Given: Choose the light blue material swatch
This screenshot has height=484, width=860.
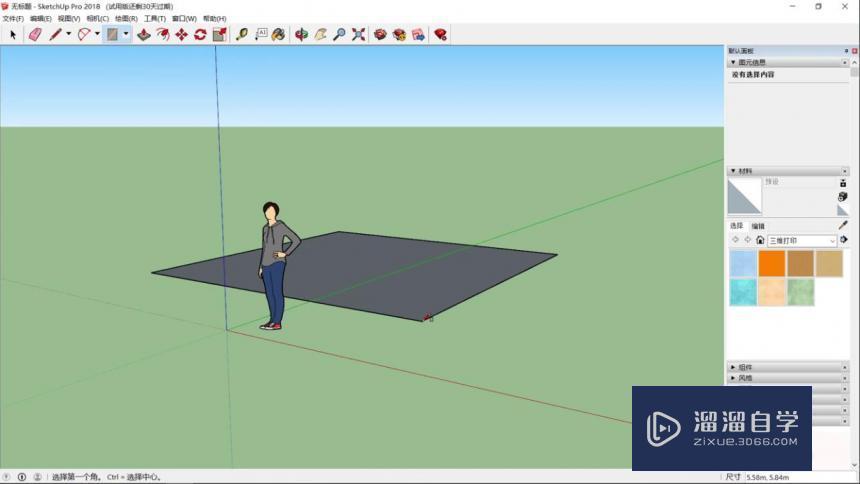Looking at the screenshot, I should point(743,263).
